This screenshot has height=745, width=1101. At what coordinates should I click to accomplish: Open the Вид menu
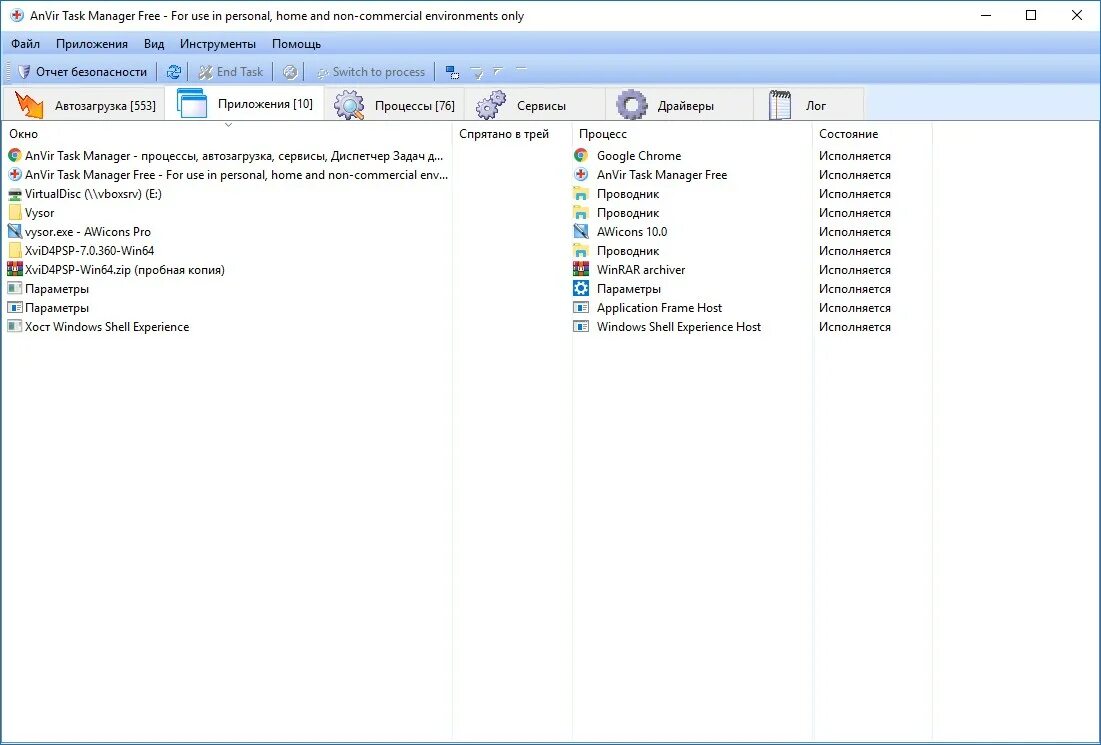tap(154, 44)
